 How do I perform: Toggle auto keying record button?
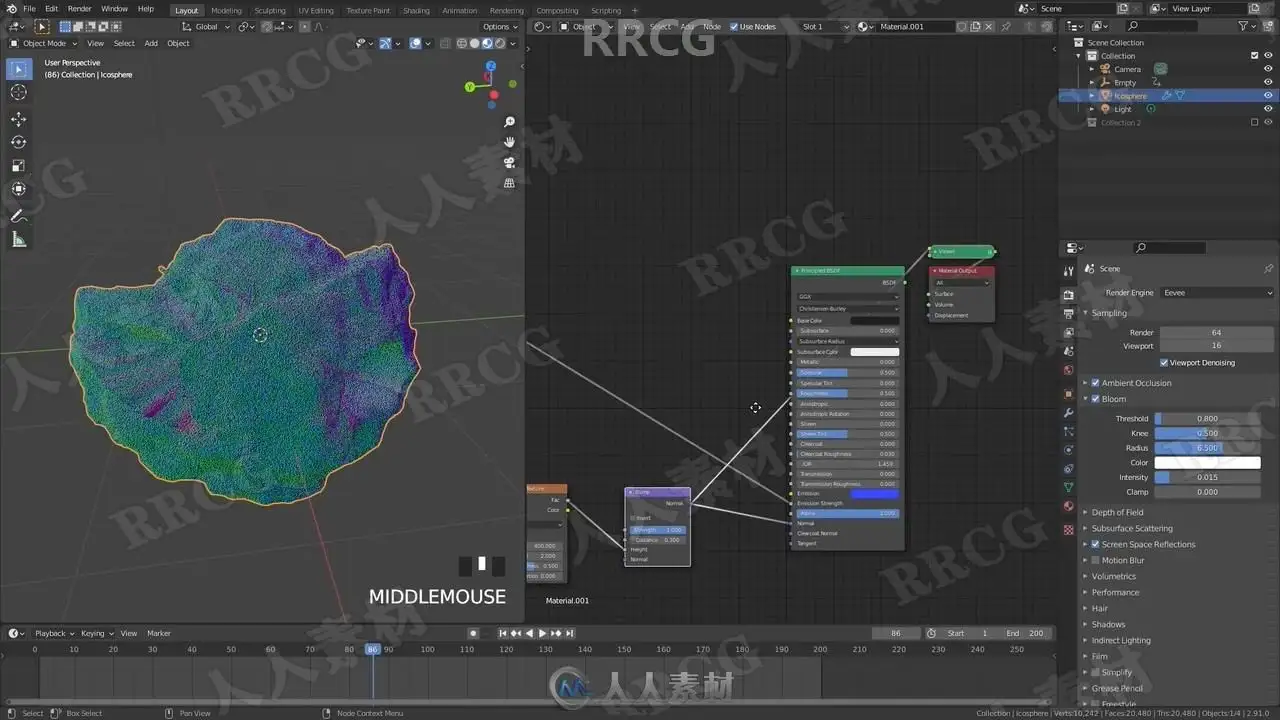(x=474, y=633)
